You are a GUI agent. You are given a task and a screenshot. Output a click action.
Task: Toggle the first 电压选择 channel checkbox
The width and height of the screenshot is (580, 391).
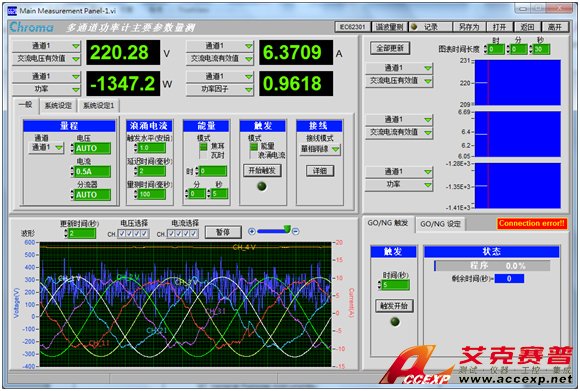pos(121,234)
